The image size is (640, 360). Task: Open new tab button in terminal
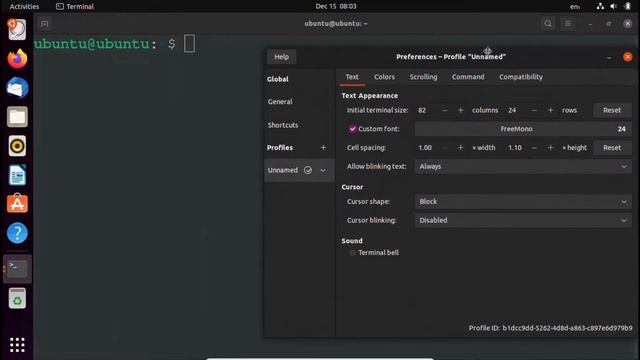click(x=44, y=24)
